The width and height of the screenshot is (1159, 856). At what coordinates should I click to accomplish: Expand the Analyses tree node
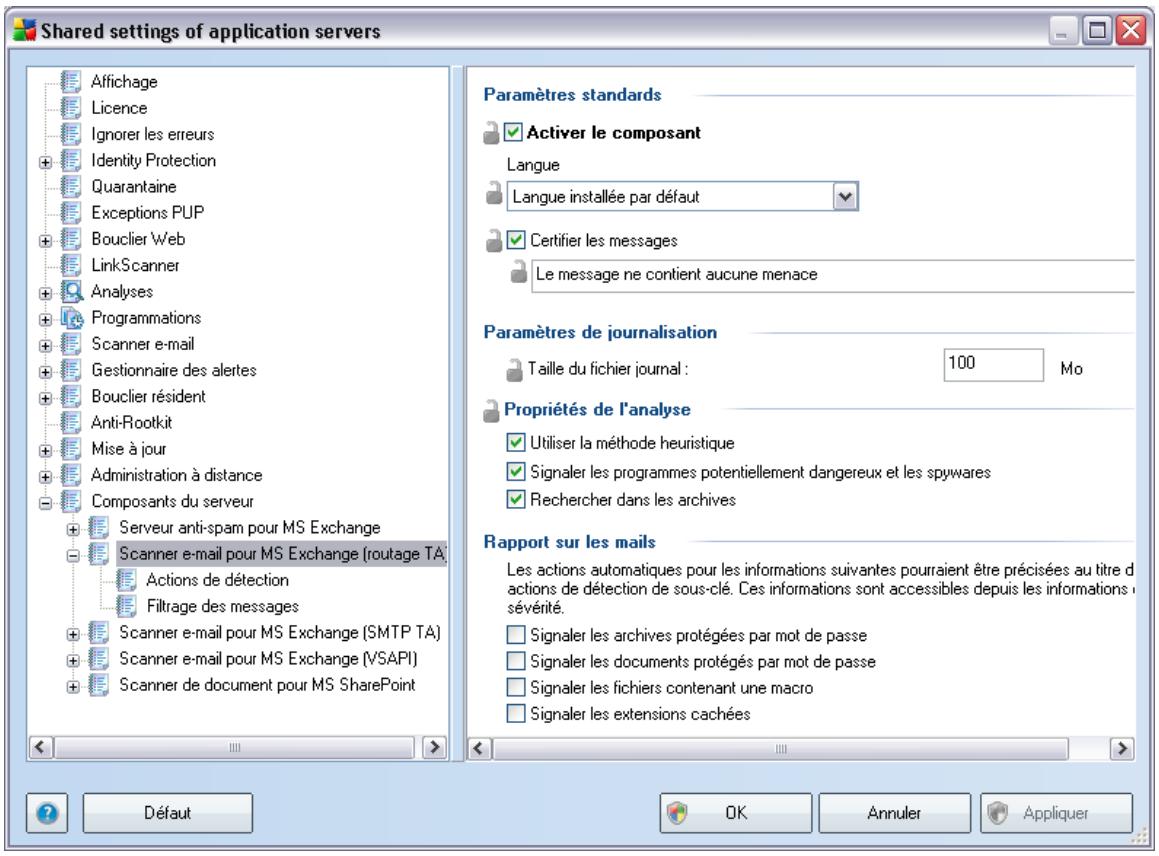tap(46, 293)
